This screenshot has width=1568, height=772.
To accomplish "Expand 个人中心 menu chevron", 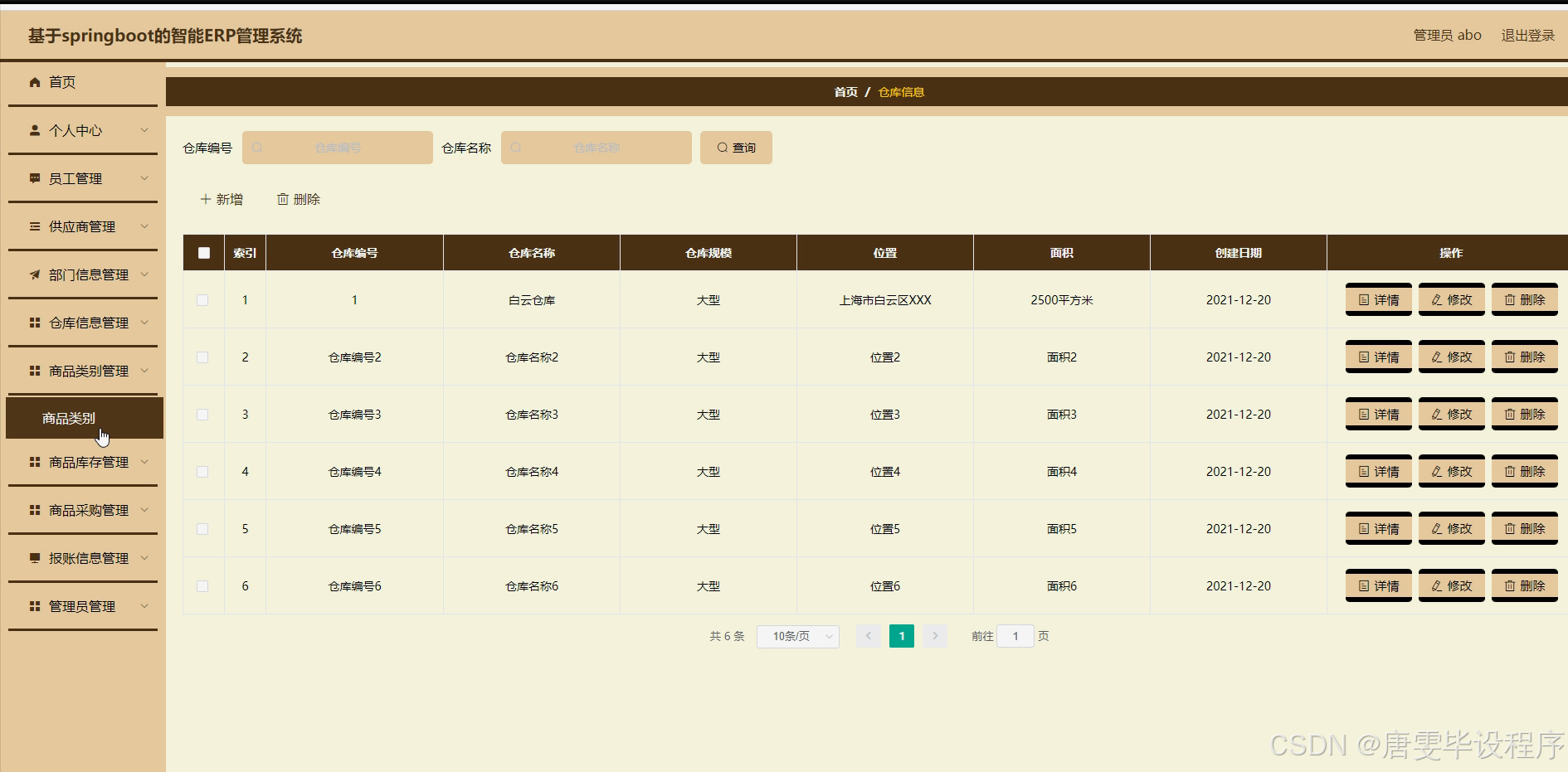I will (144, 130).
